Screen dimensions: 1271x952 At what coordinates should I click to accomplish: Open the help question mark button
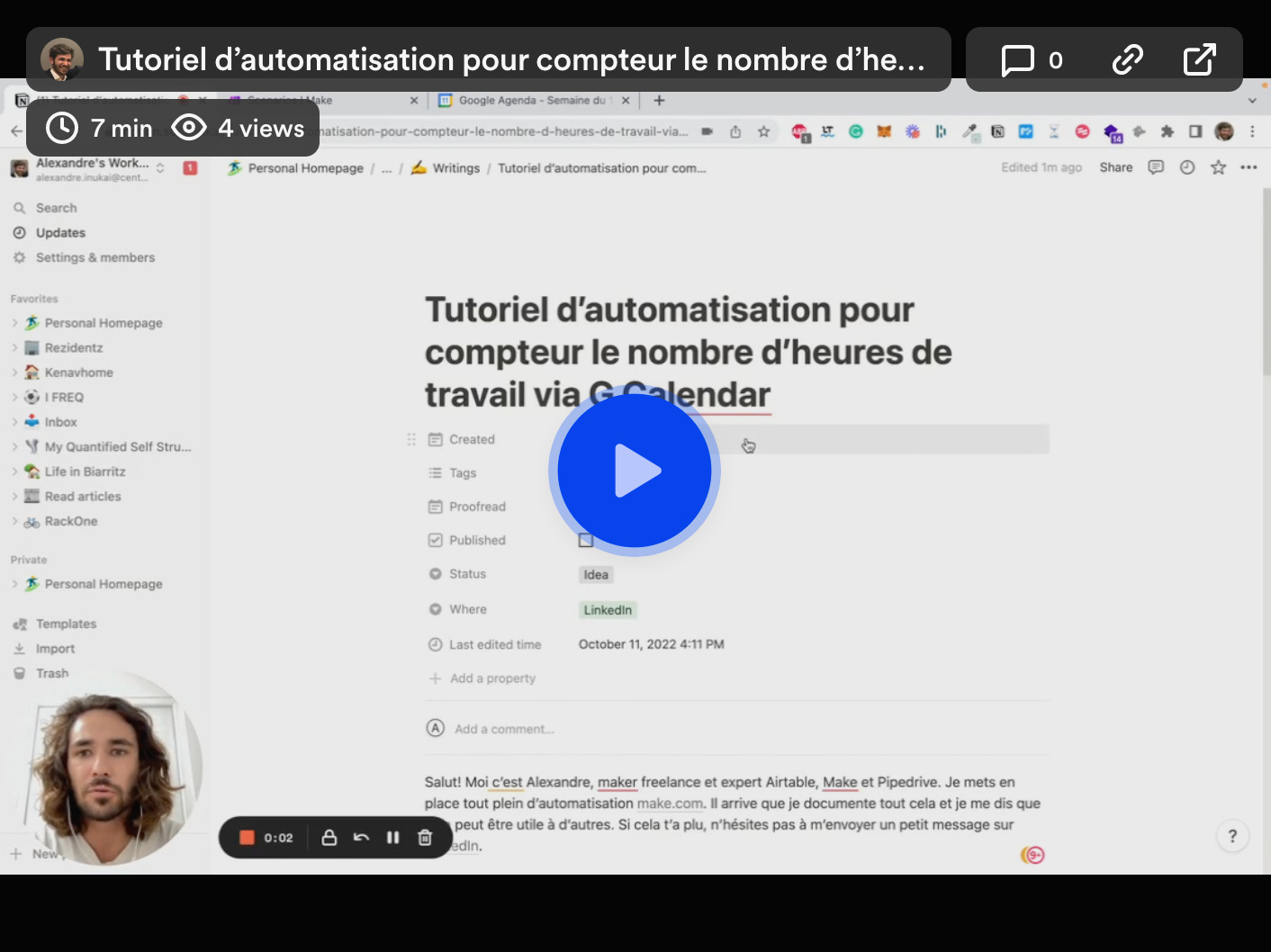click(x=1232, y=836)
